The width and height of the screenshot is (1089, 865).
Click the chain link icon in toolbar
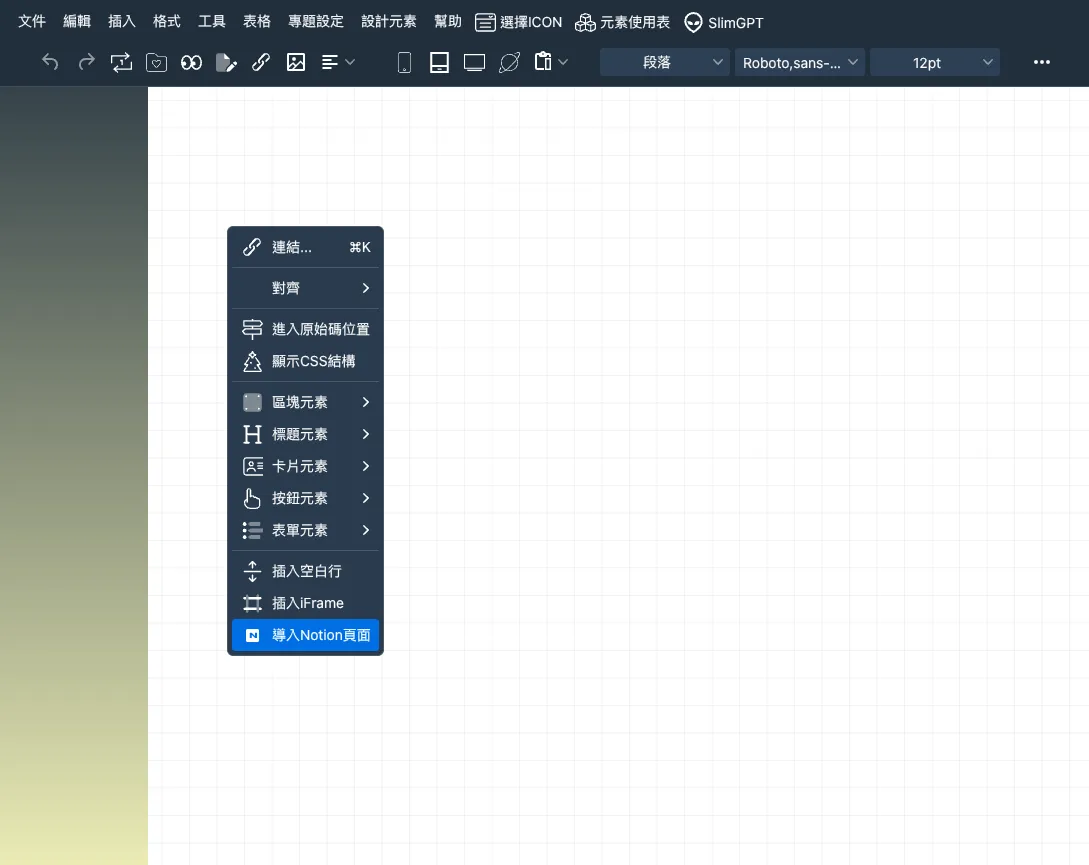click(x=261, y=62)
